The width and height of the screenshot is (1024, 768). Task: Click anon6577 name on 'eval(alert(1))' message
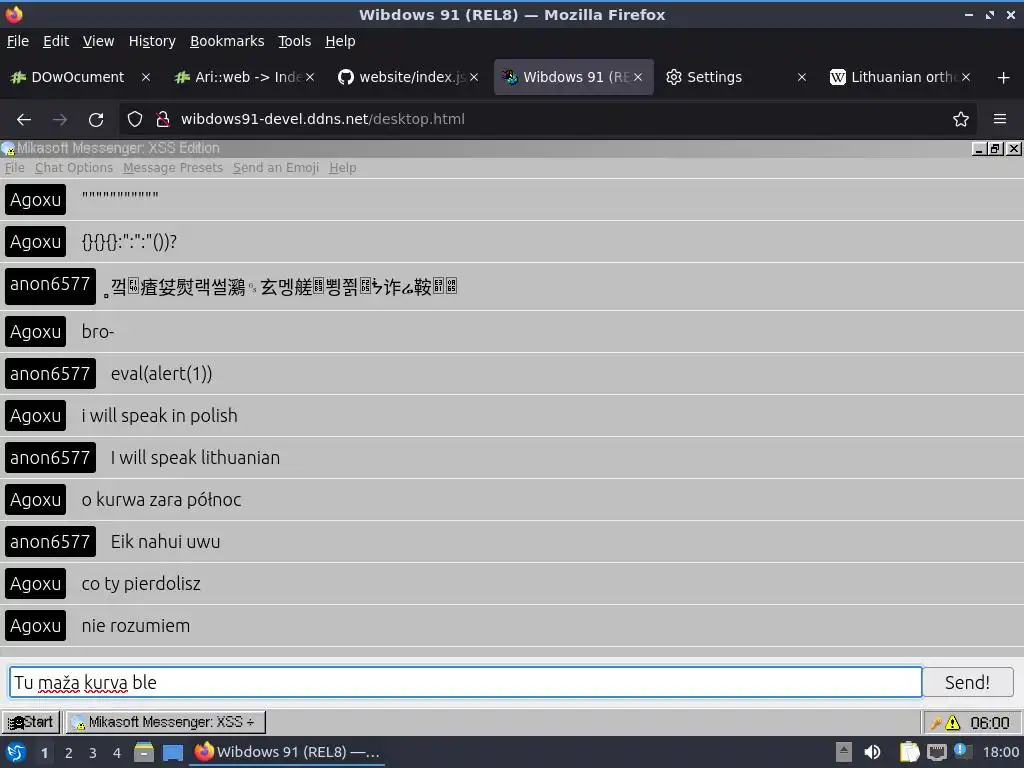pyautogui.click(x=50, y=374)
